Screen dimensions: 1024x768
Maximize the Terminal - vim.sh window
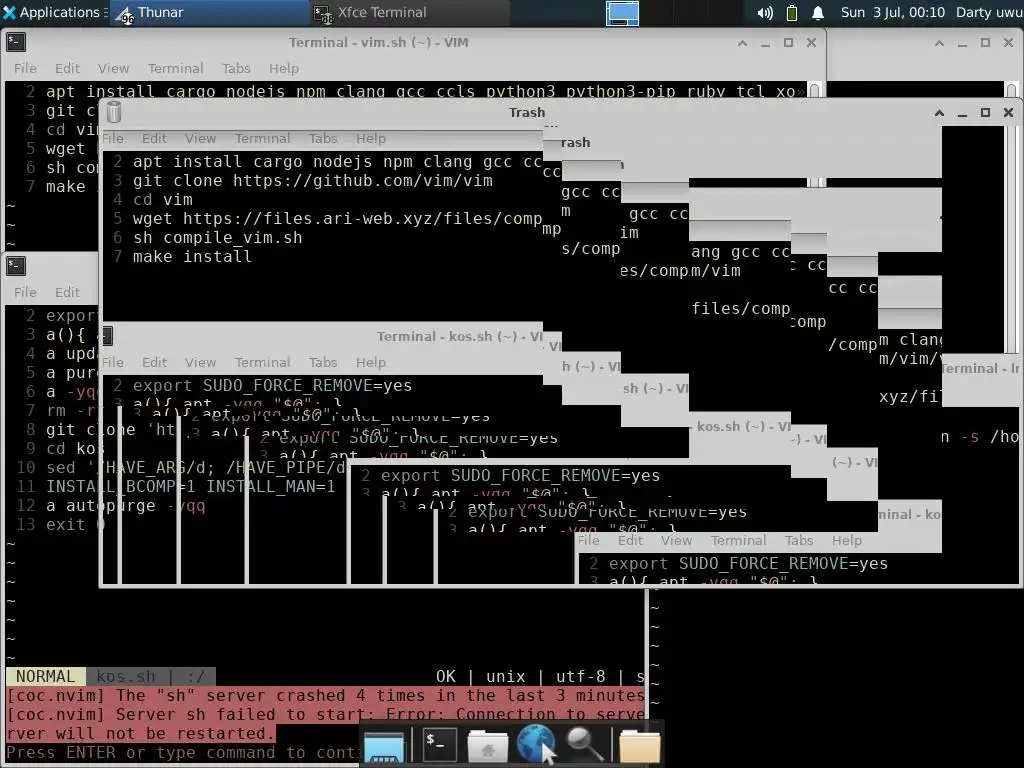pos(788,42)
